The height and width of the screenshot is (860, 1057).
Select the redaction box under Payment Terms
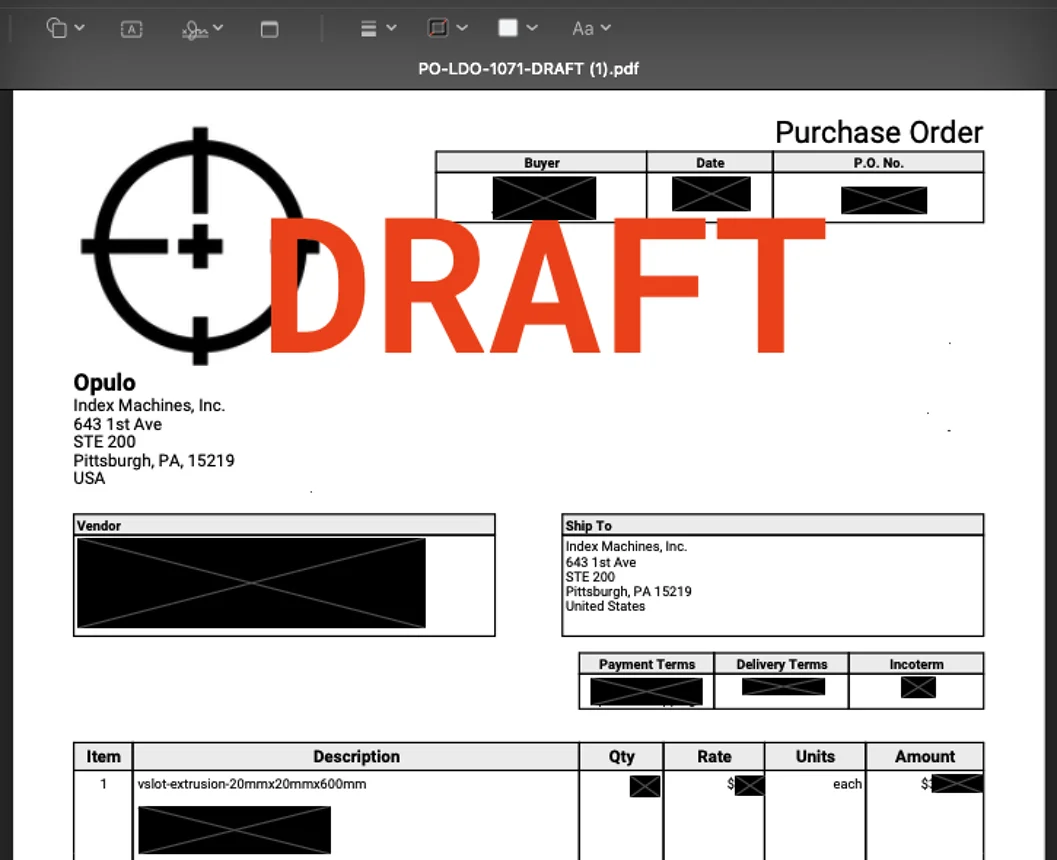(646, 691)
